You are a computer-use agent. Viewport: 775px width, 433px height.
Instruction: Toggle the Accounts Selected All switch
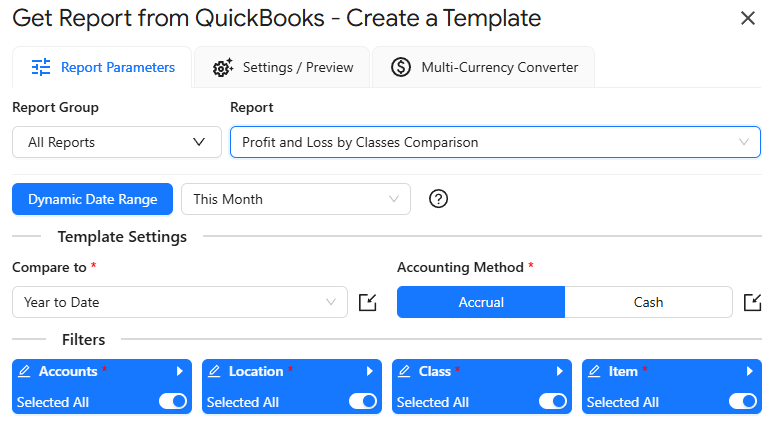click(173, 401)
